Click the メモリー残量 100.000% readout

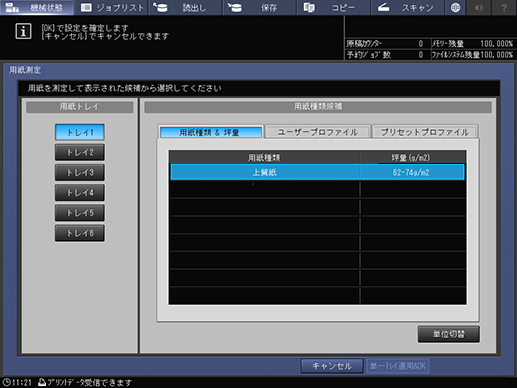click(x=472, y=44)
